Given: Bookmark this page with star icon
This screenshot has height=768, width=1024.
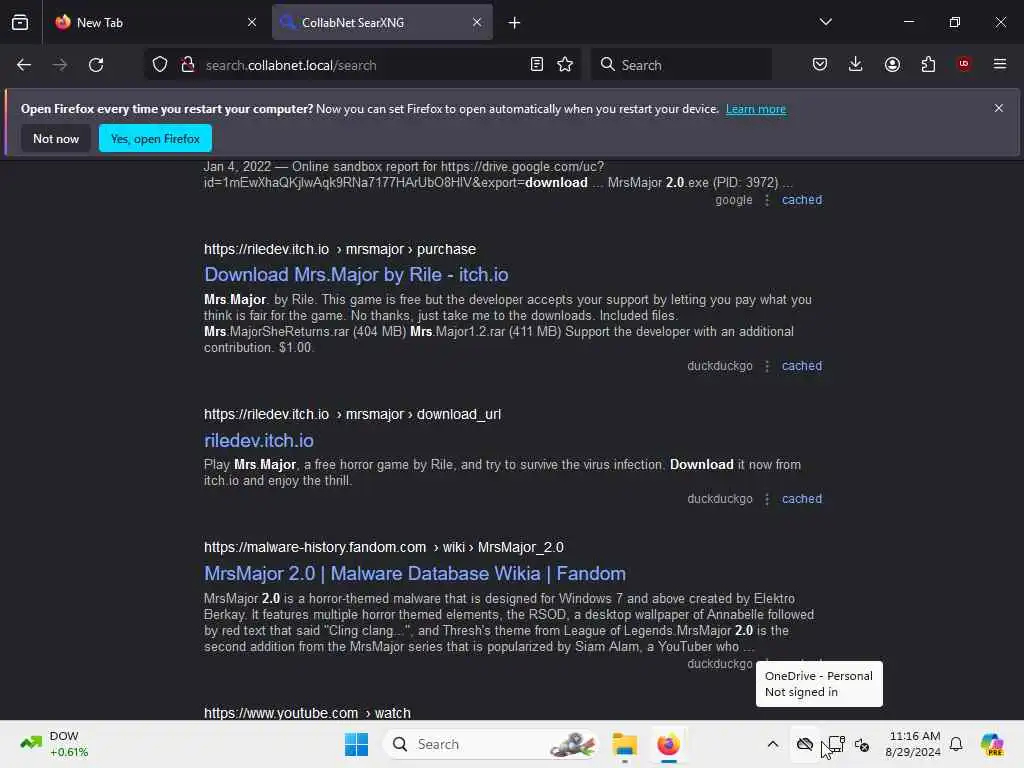Looking at the screenshot, I should click(566, 65).
